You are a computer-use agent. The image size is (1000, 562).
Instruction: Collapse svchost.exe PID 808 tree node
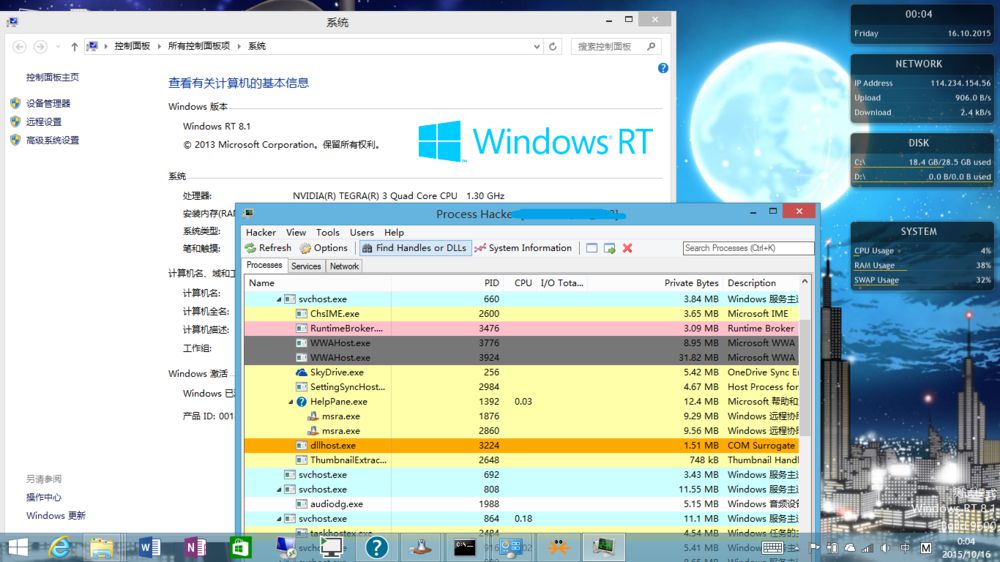[279, 490]
